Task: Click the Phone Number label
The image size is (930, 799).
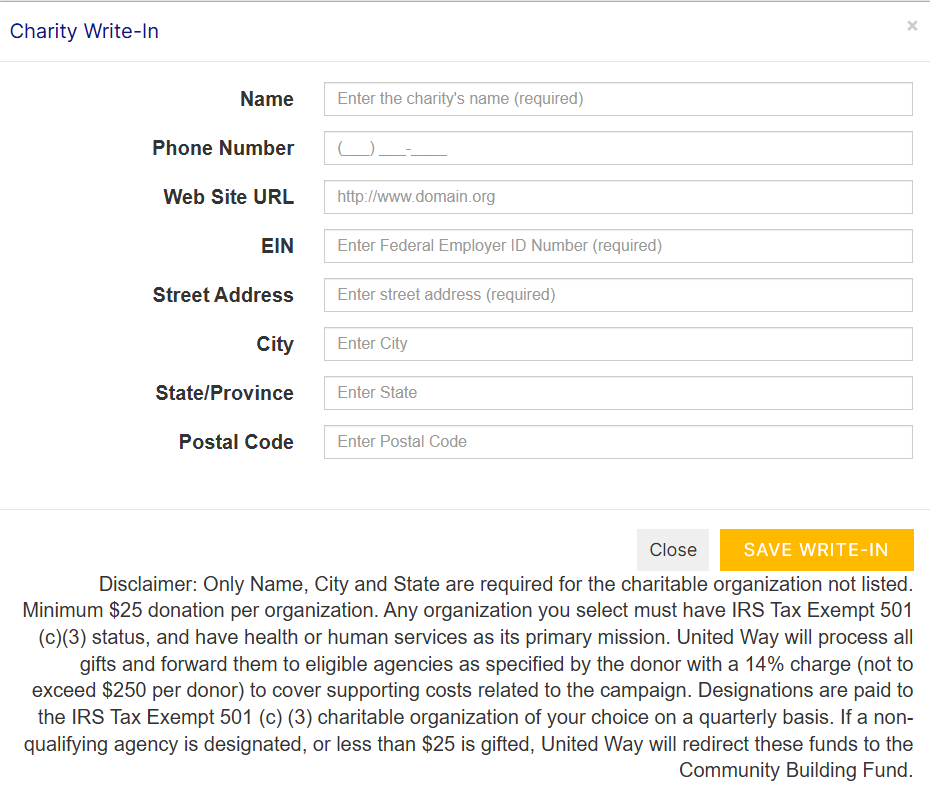Action: [223, 148]
